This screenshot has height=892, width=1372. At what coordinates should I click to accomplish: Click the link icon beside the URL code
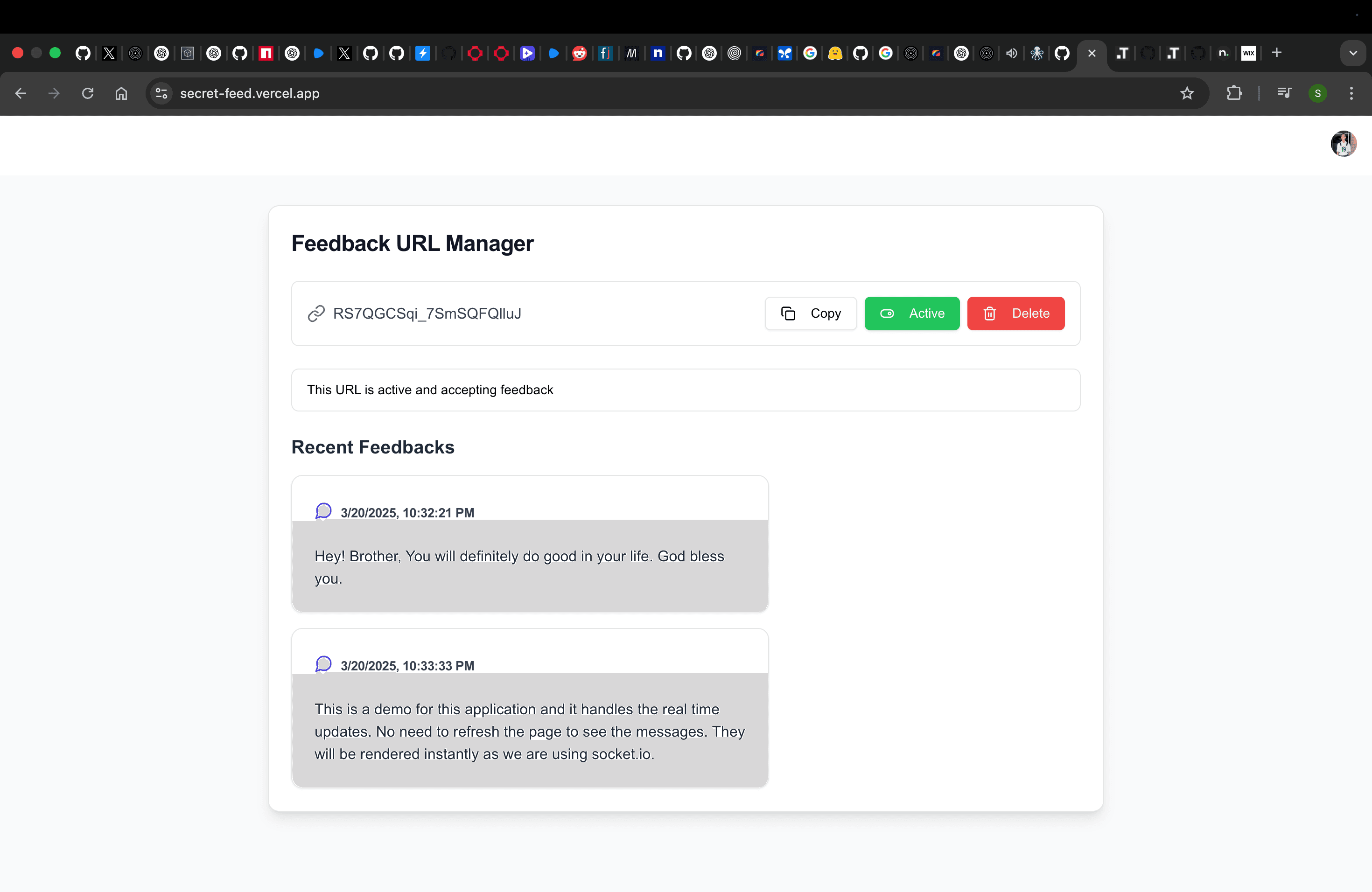316,314
